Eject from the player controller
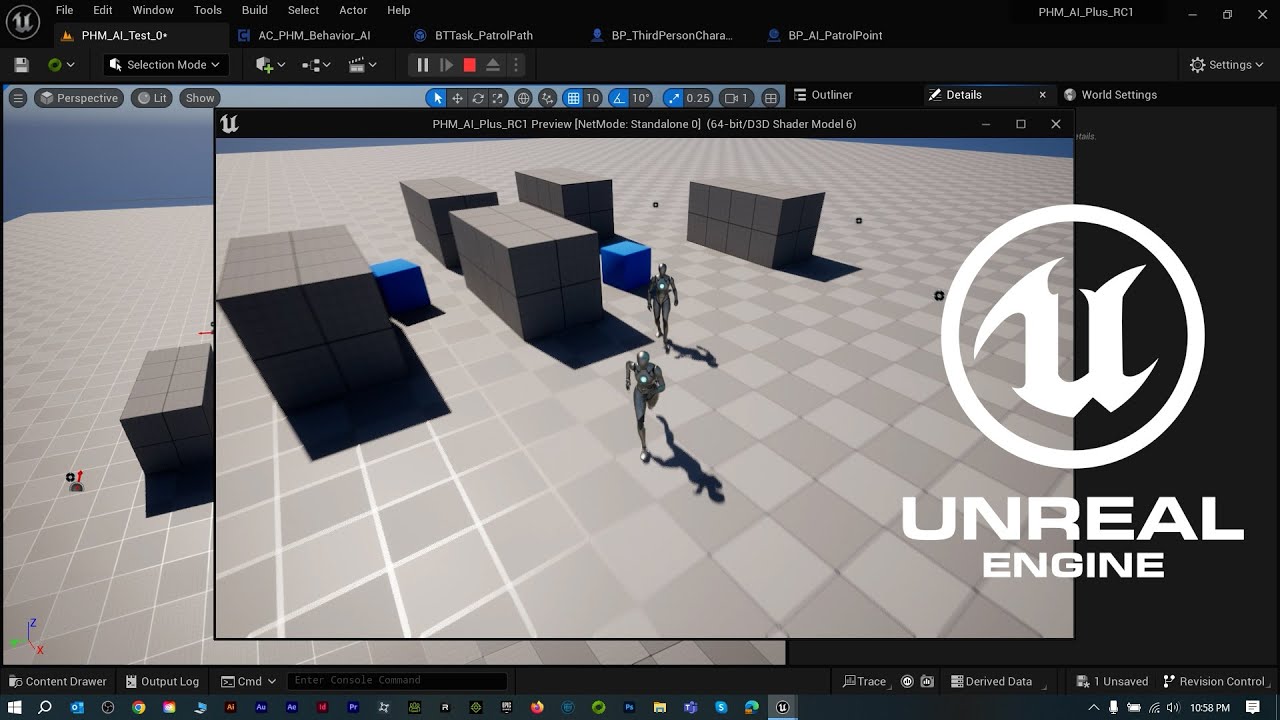 [493, 65]
